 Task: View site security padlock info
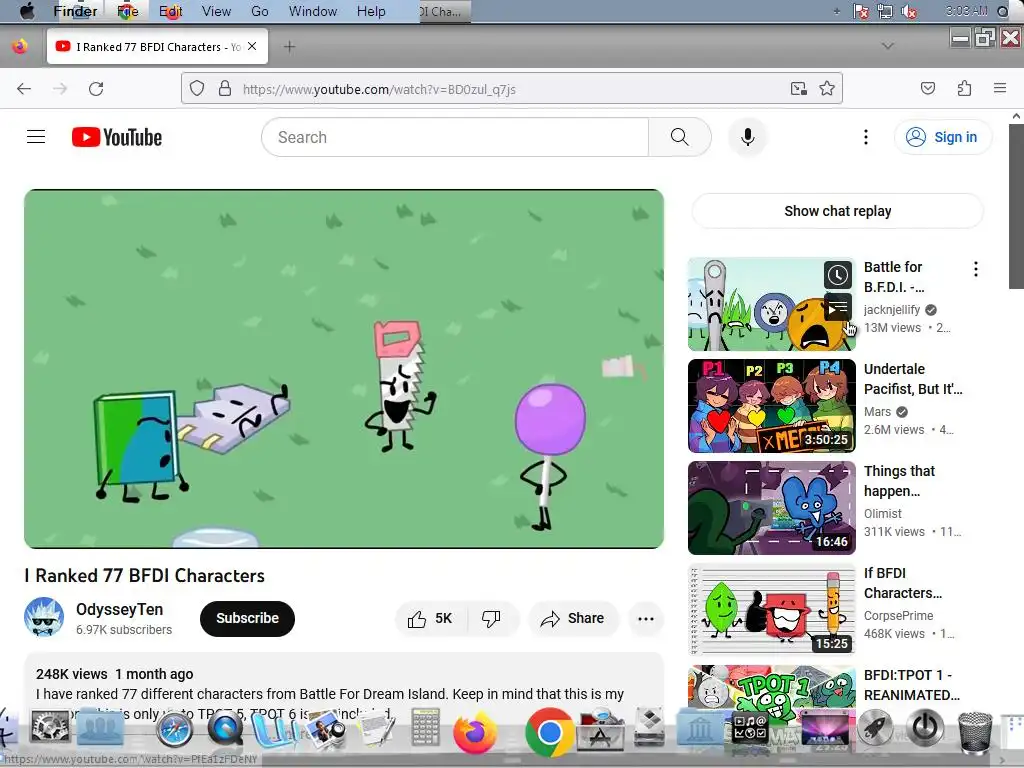pyautogui.click(x=225, y=88)
